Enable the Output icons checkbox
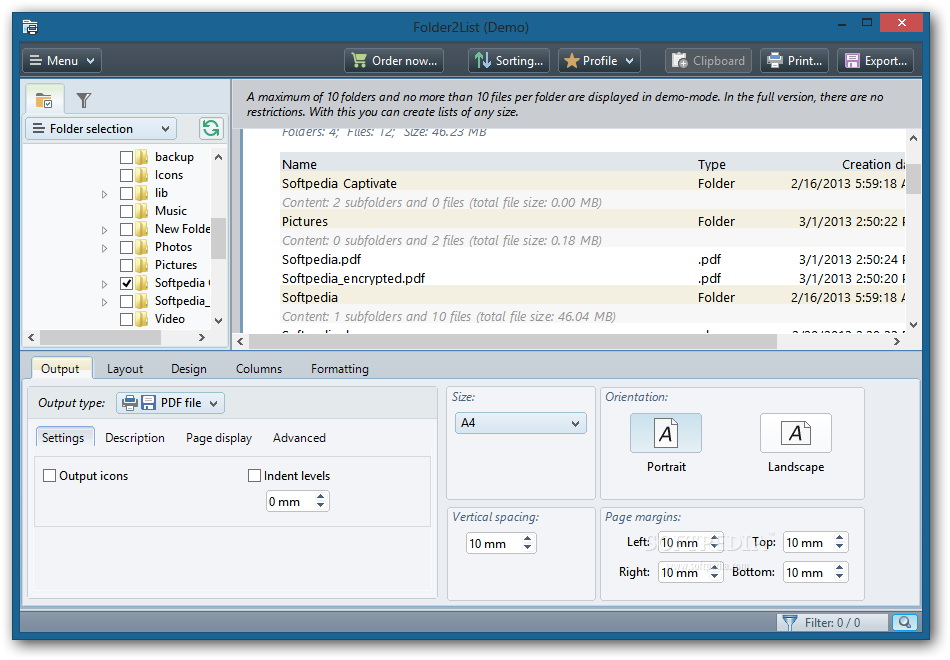Image resolution: width=950 pixels, height=660 pixels. (x=50, y=476)
